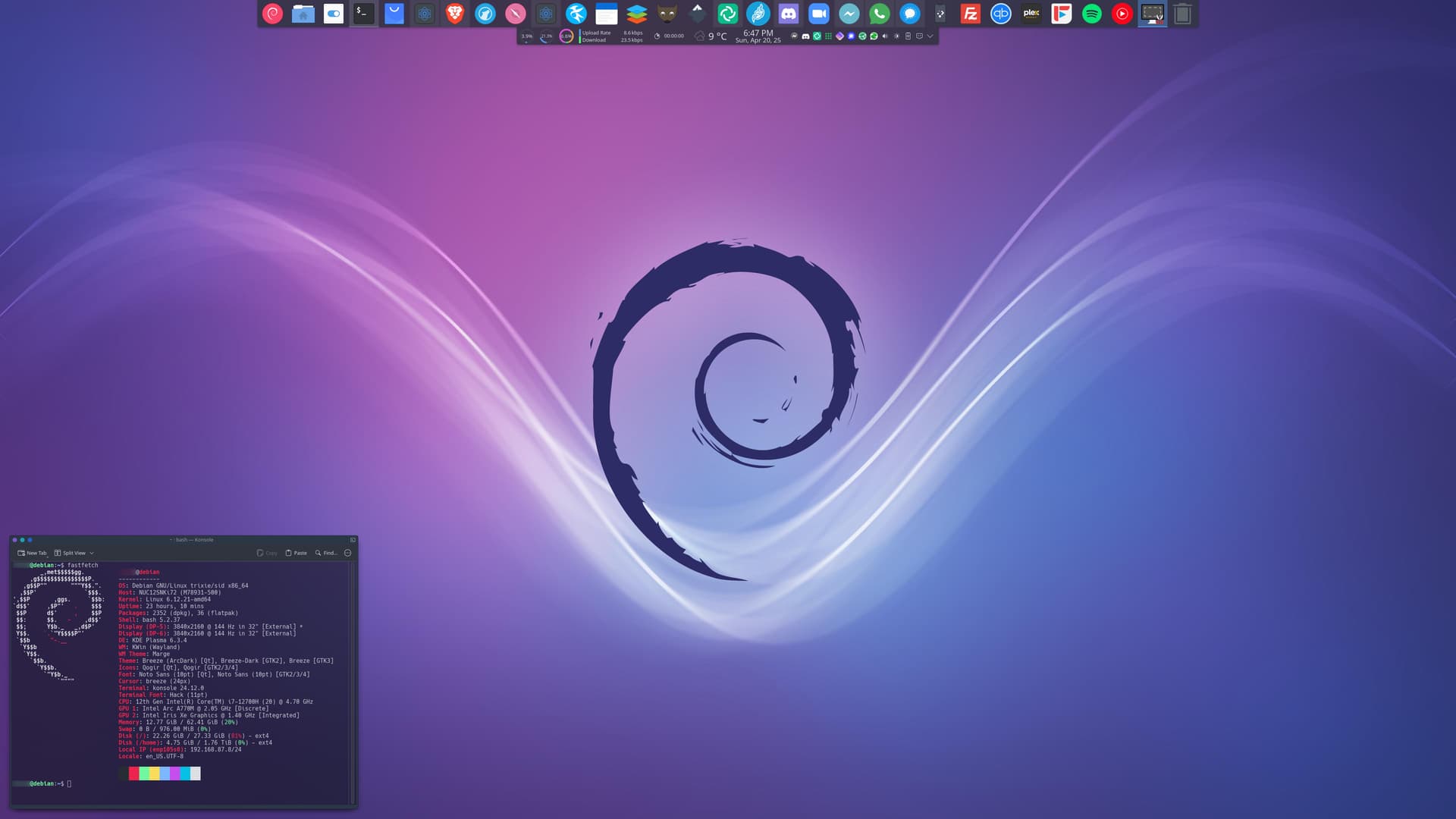Open the pink compass app icon
The height and width of the screenshot is (819, 1456).
(516, 14)
